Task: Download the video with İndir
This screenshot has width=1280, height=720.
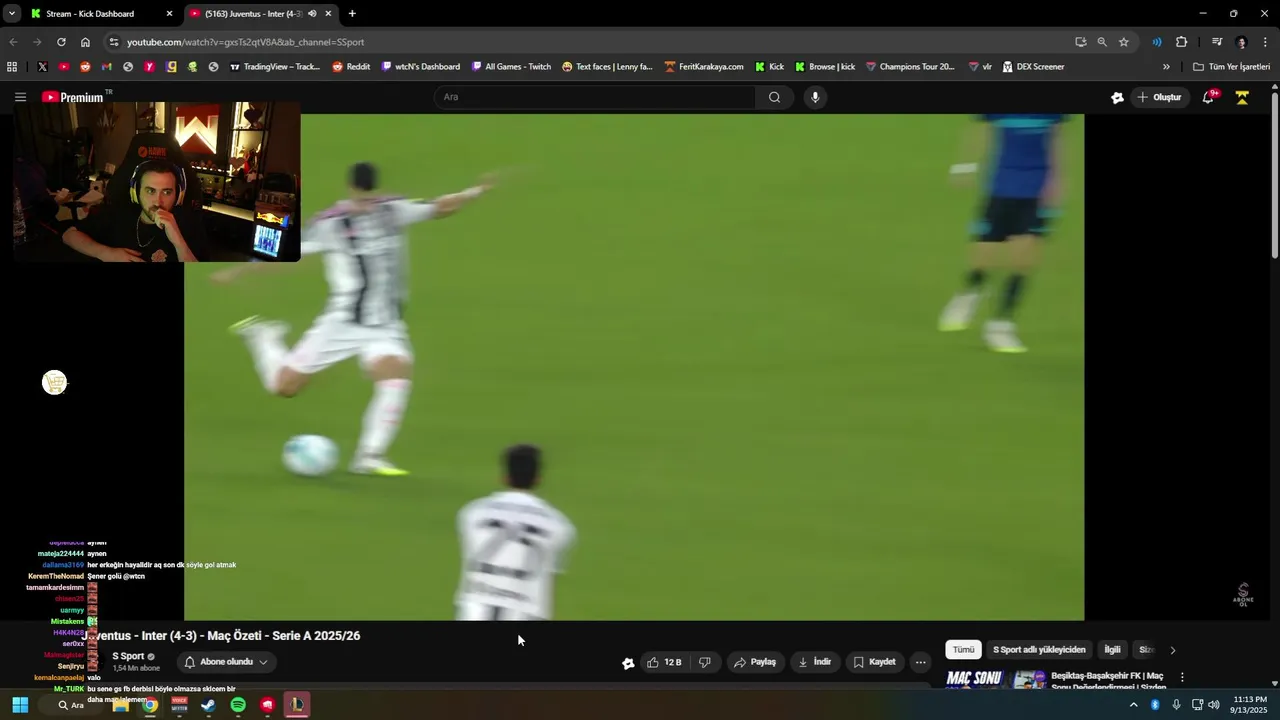Action: click(x=814, y=662)
